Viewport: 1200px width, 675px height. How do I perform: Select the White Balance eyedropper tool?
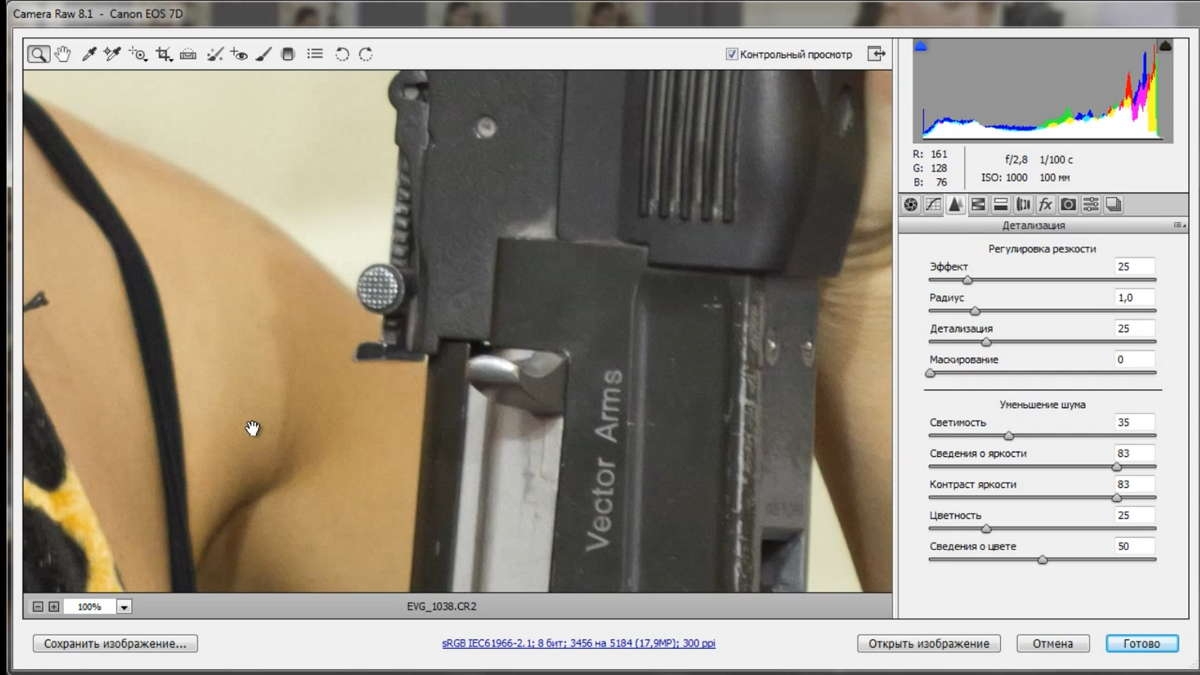(x=88, y=54)
